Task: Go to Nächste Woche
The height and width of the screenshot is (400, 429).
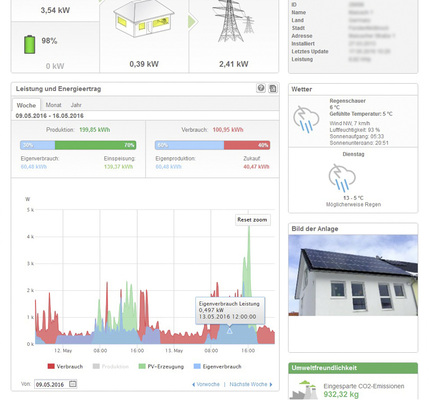Action: (251, 384)
